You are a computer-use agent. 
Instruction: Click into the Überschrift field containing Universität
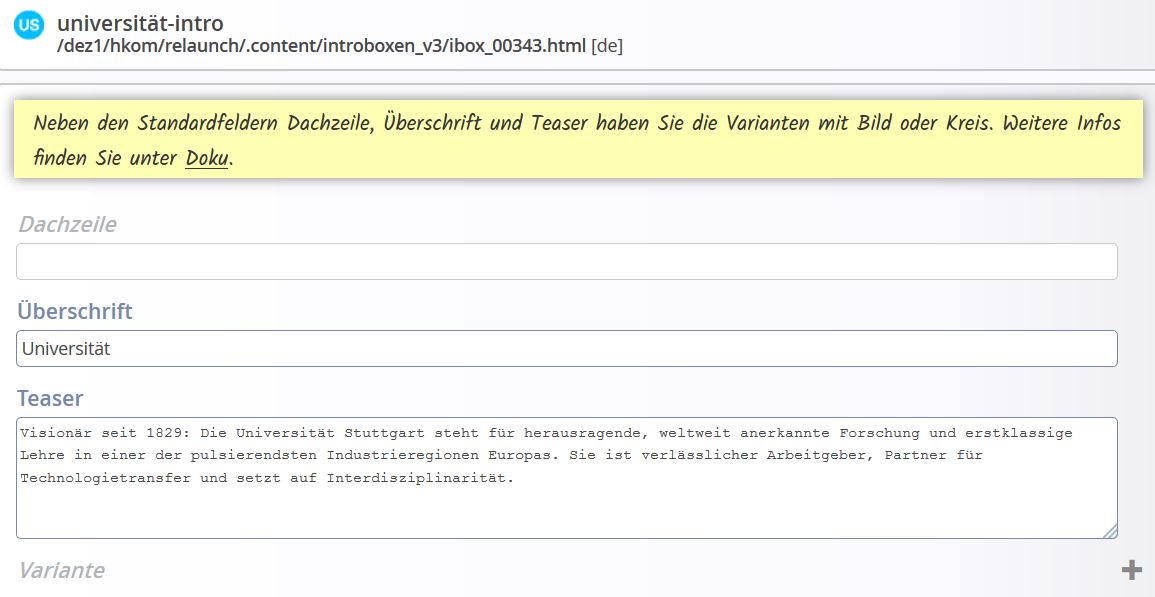click(x=566, y=349)
